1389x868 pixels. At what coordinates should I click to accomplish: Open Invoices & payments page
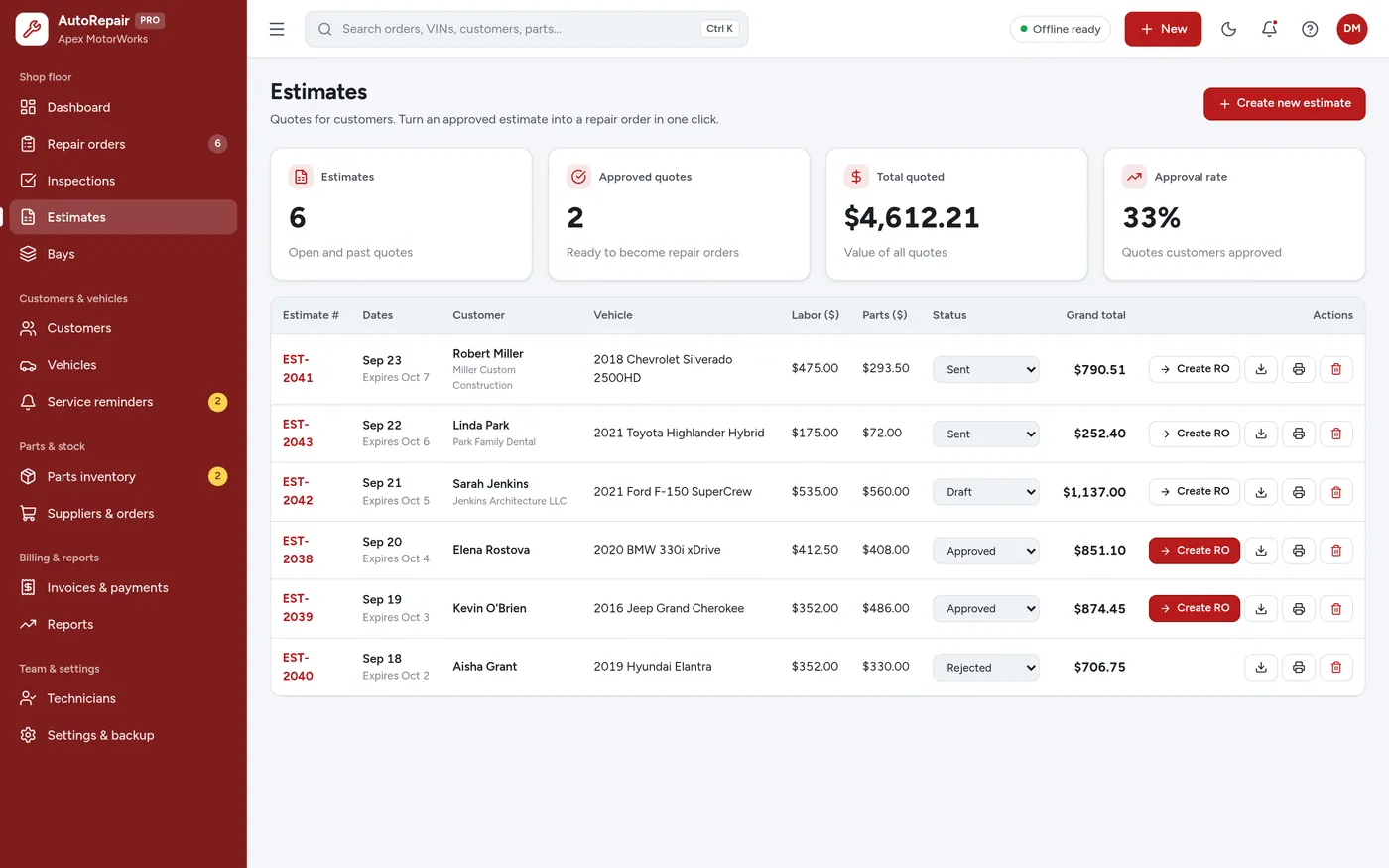coord(123,588)
